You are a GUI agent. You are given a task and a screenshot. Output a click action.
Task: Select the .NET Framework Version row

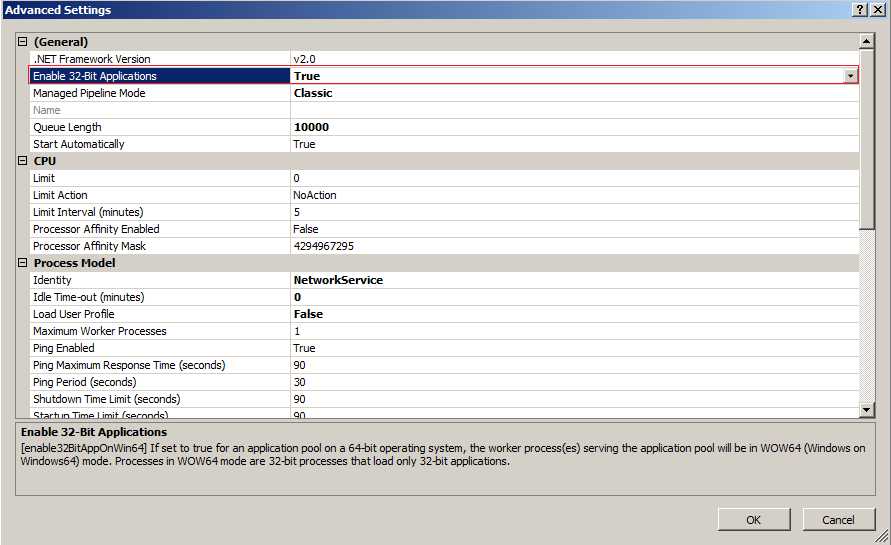[x=443, y=59]
